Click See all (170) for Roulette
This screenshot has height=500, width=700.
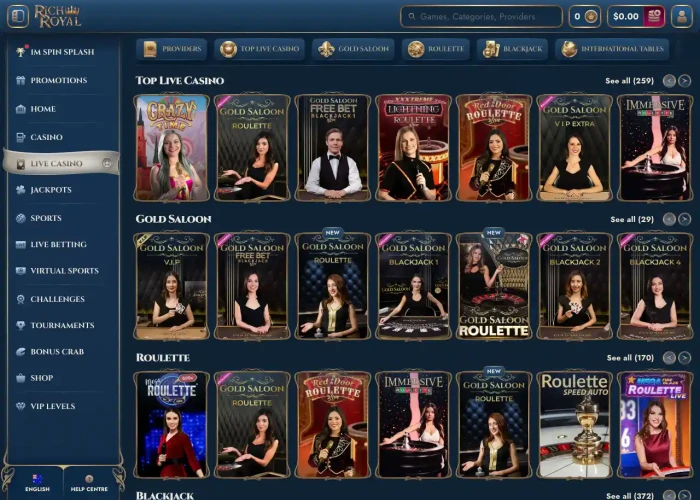tap(630, 358)
